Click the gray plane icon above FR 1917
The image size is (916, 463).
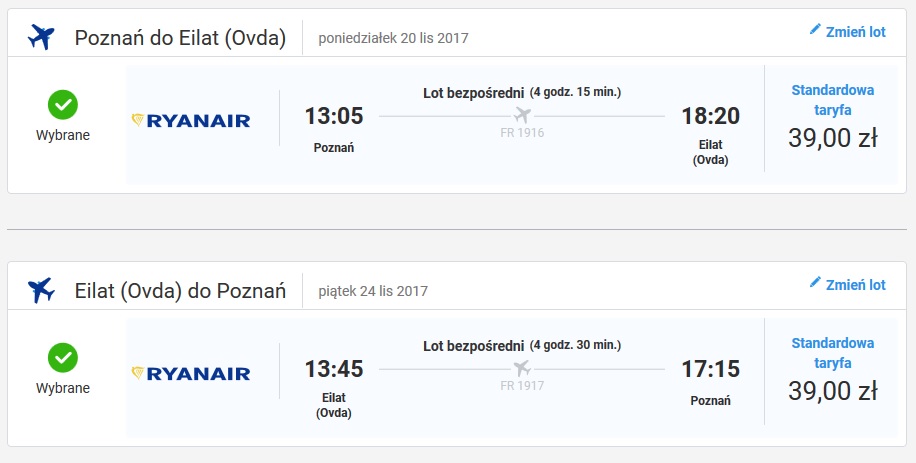click(x=522, y=368)
